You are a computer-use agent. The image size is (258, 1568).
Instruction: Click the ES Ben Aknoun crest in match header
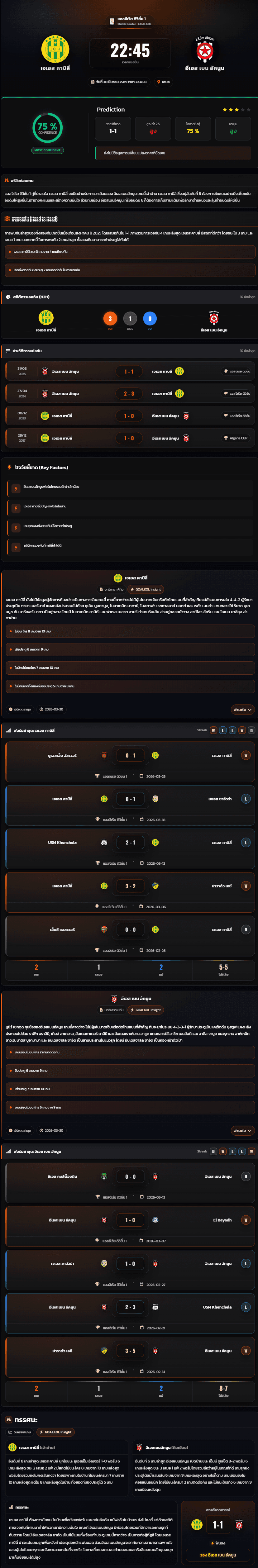204,49
